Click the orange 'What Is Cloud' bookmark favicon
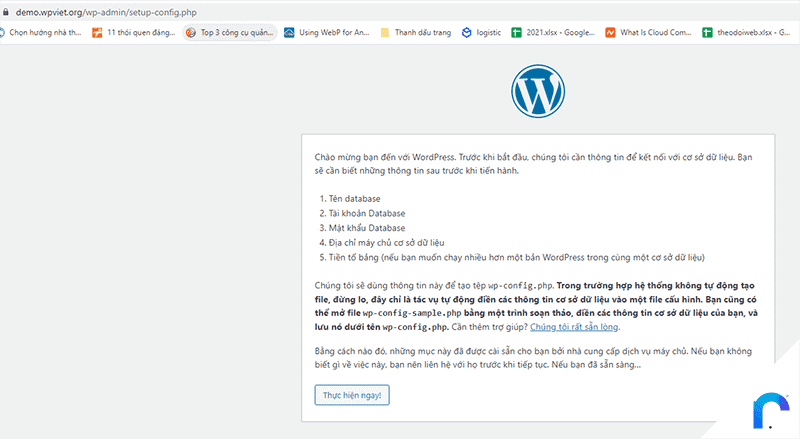Screen dimensions: 800x439 tap(610, 33)
